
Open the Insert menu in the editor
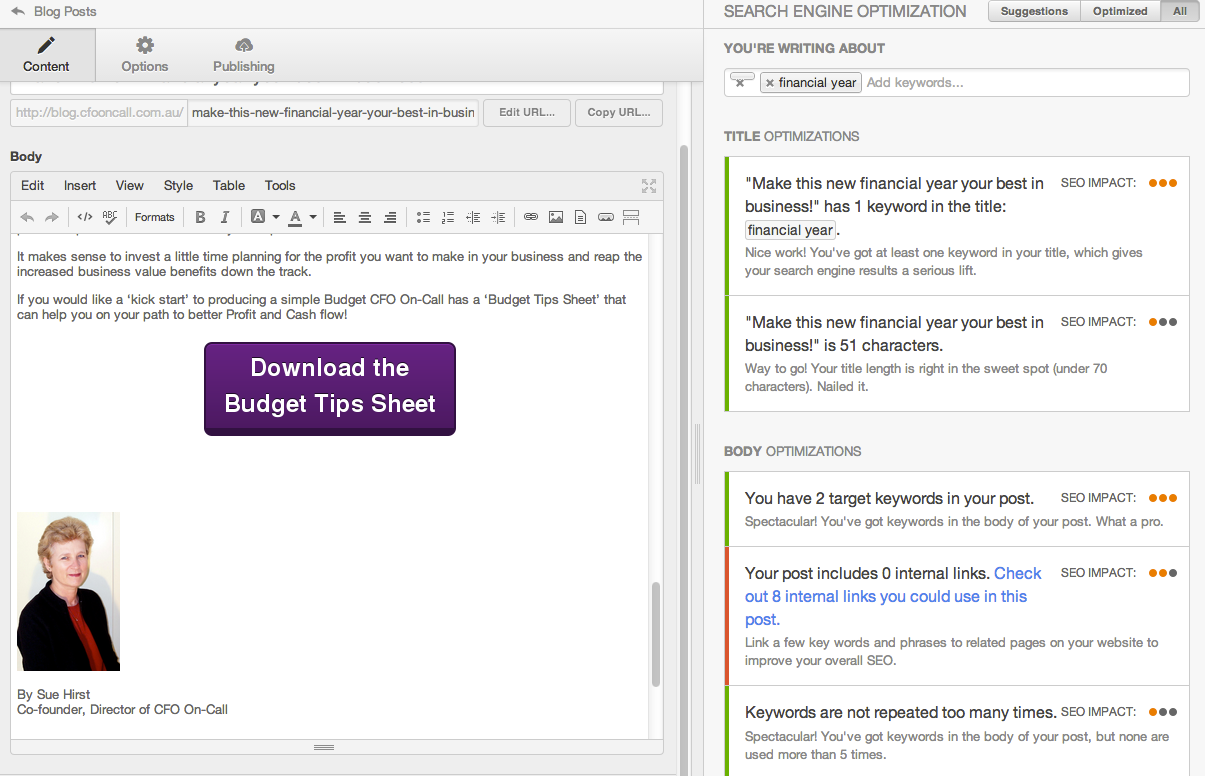[80, 185]
